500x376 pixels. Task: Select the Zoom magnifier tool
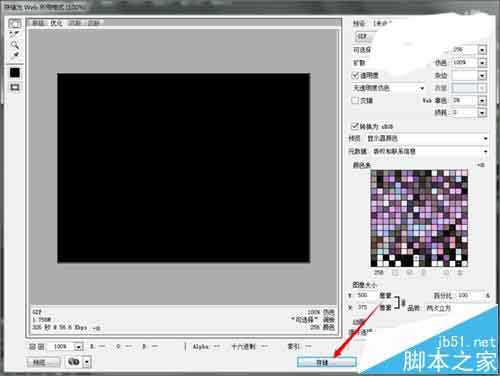tap(14, 45)
